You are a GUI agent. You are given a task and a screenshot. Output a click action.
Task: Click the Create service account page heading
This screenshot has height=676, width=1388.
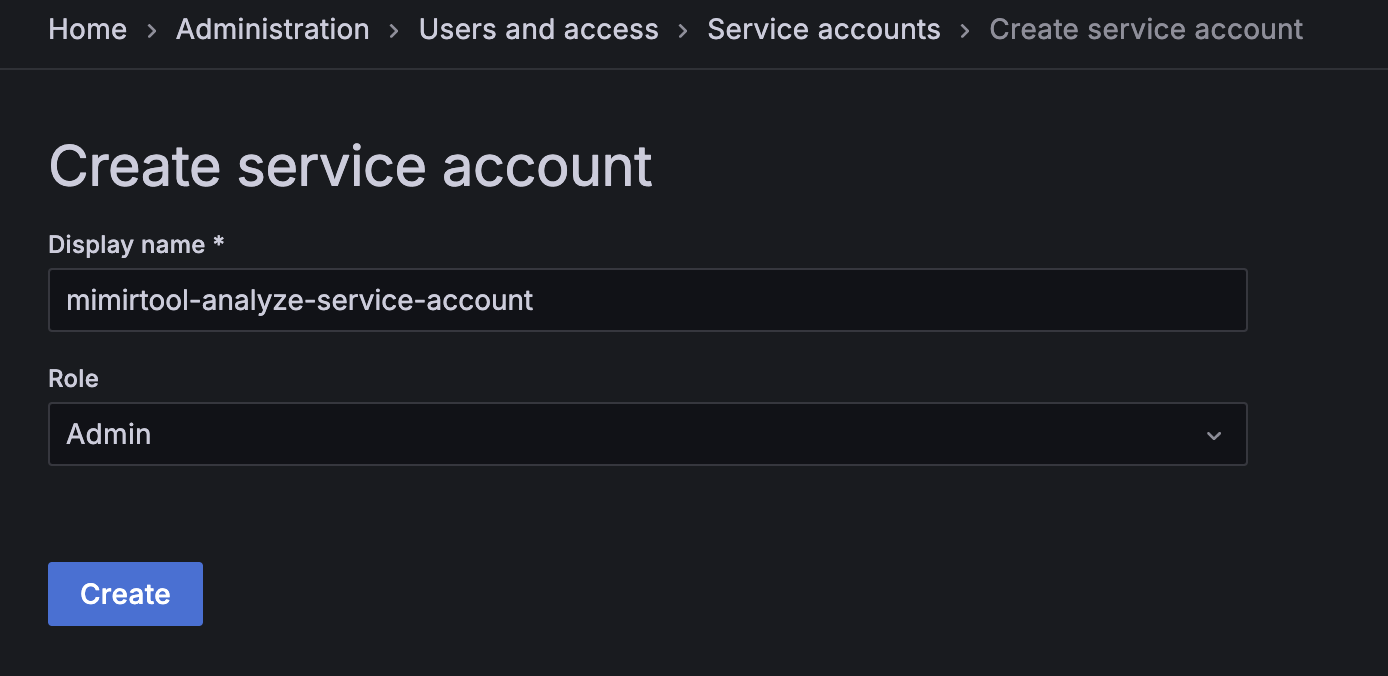pyautogui.click(x=349, y=165)
